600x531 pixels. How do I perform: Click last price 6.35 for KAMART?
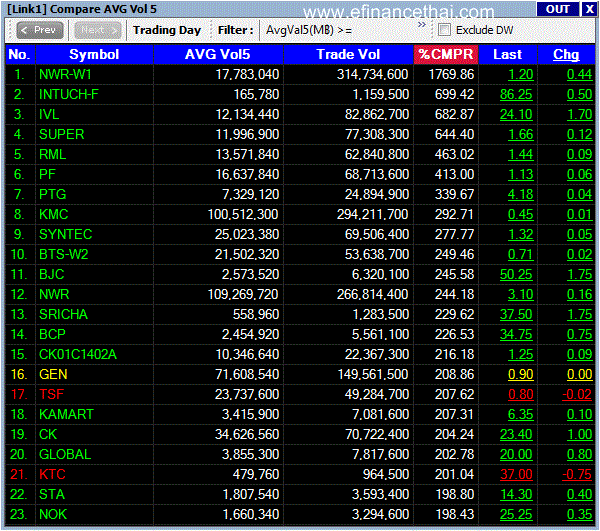[x=520, y=414]
